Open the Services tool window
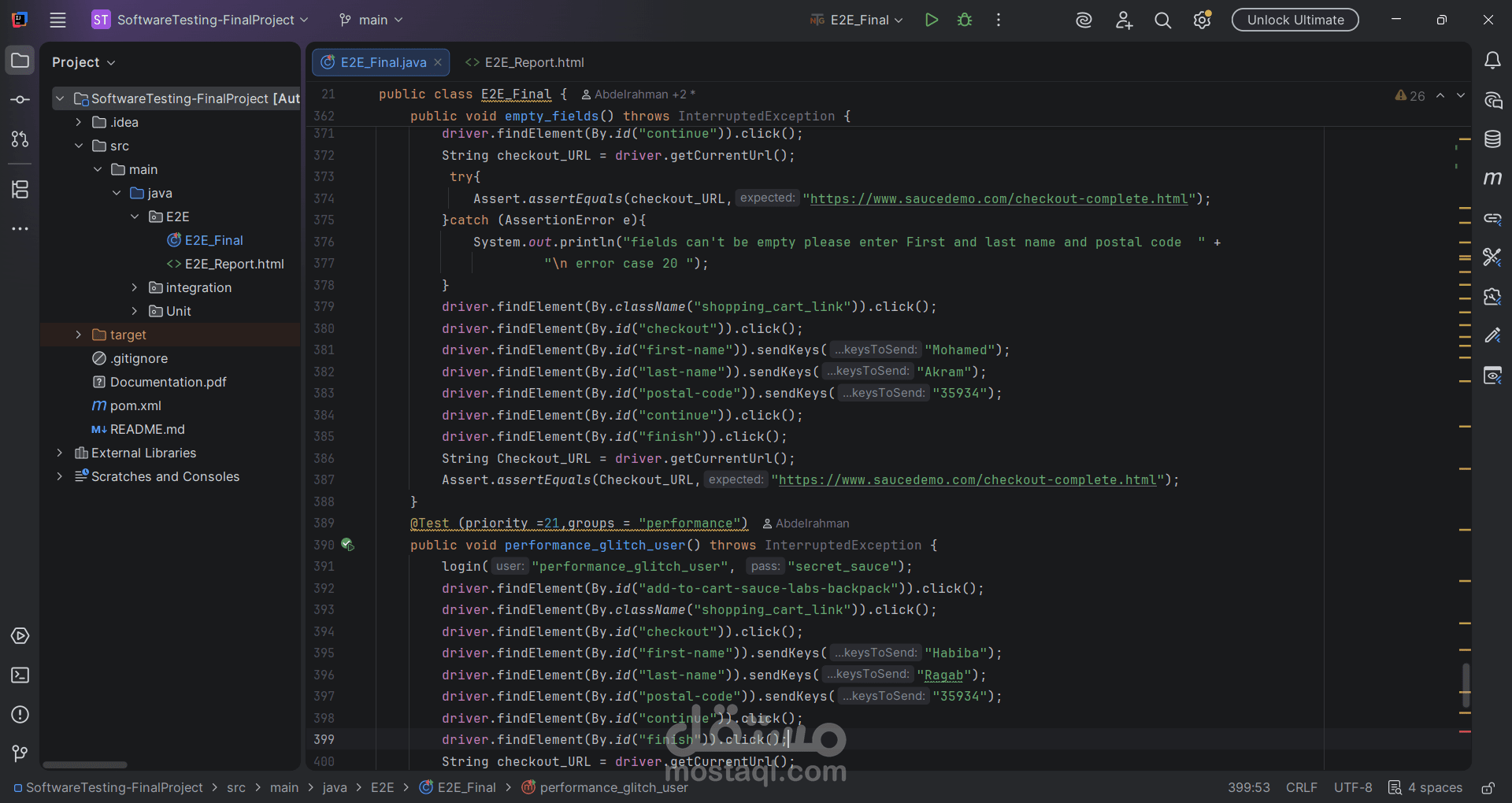Image resolution: width=1512 pixels, height=803 pixels. pos(20,636)
